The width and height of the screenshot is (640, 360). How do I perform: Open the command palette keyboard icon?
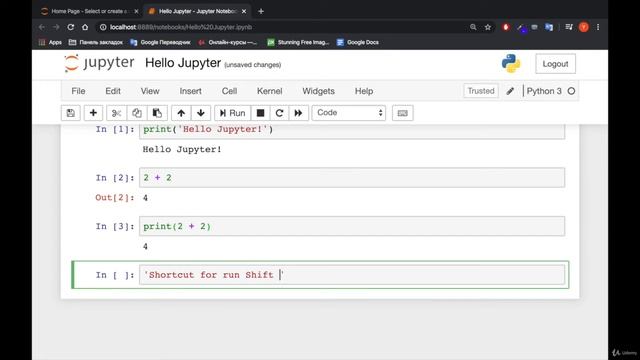pos(402,113)
